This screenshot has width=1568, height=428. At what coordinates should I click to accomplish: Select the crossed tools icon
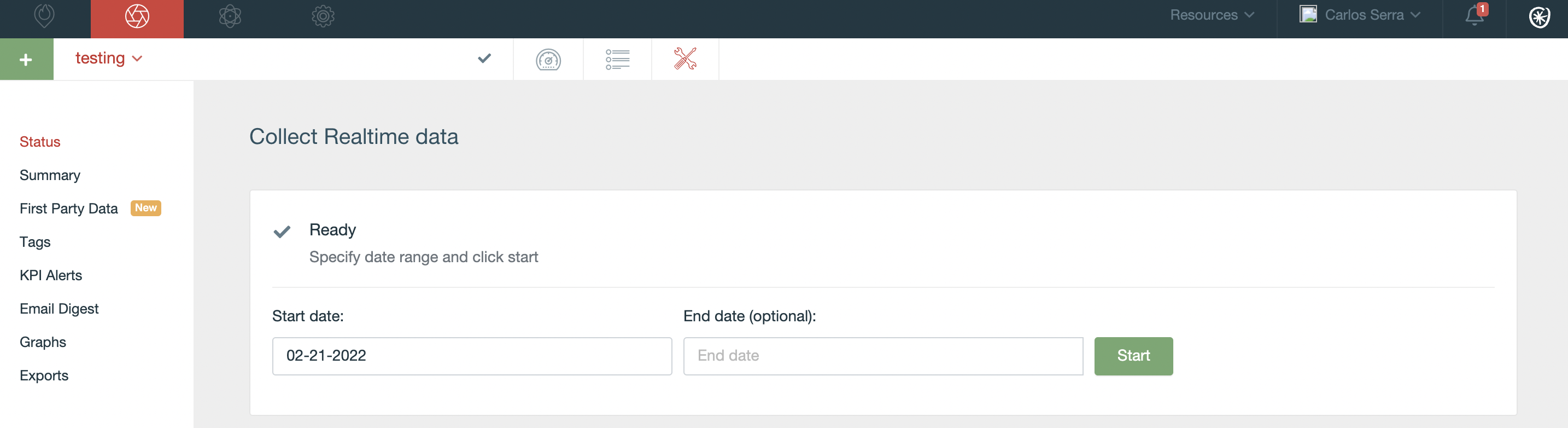click(x=686, y=59)
